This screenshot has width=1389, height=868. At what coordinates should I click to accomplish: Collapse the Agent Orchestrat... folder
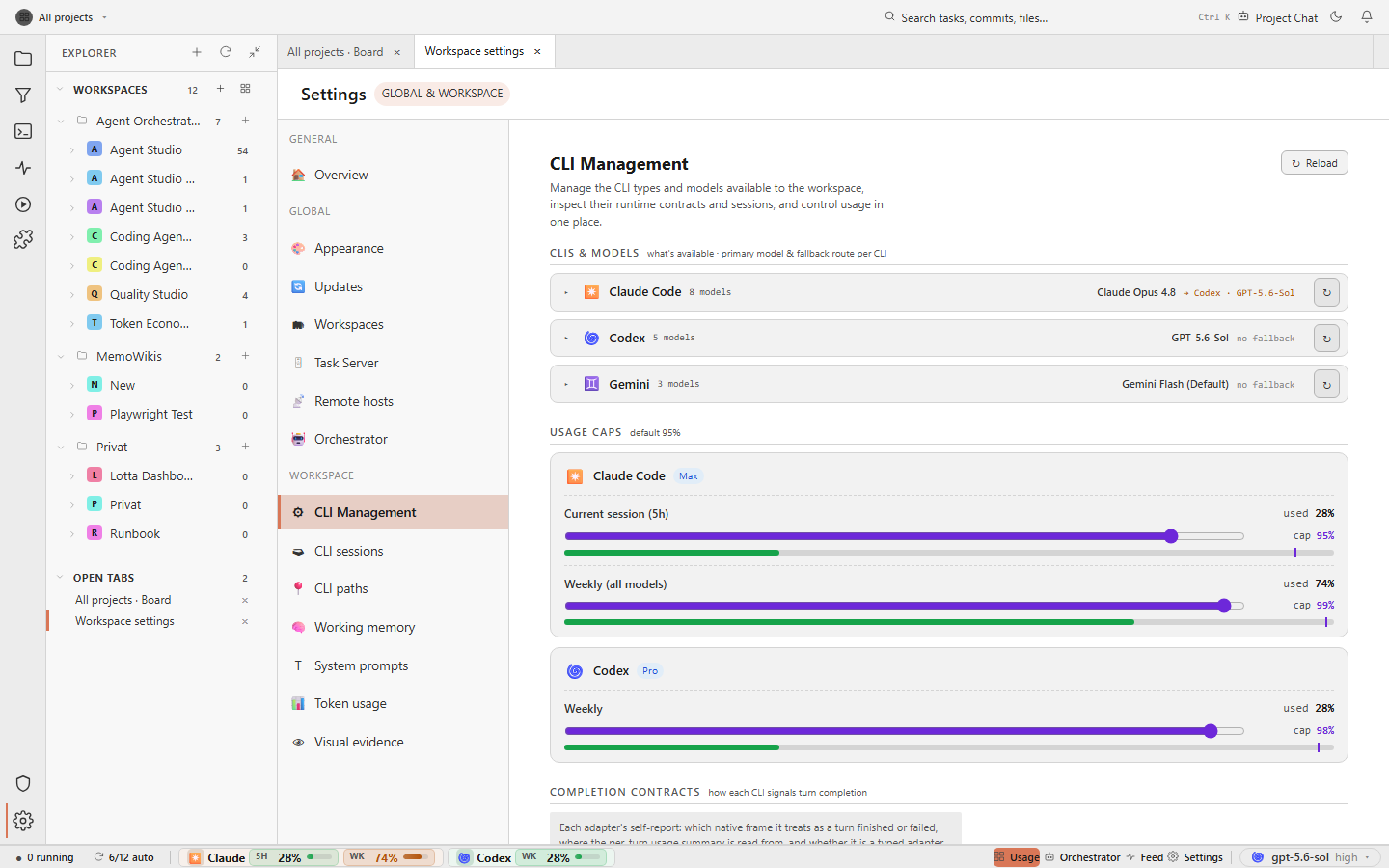60,122
